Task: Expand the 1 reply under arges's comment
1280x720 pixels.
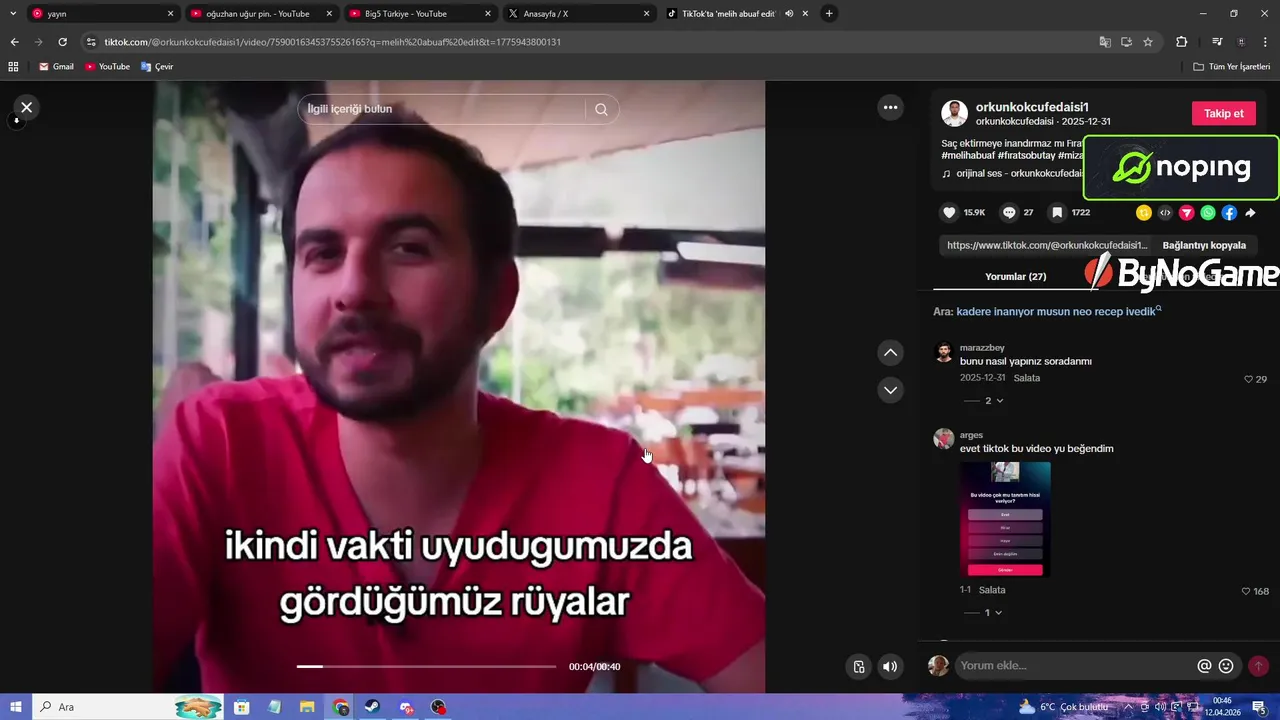Action: point(987,612)
